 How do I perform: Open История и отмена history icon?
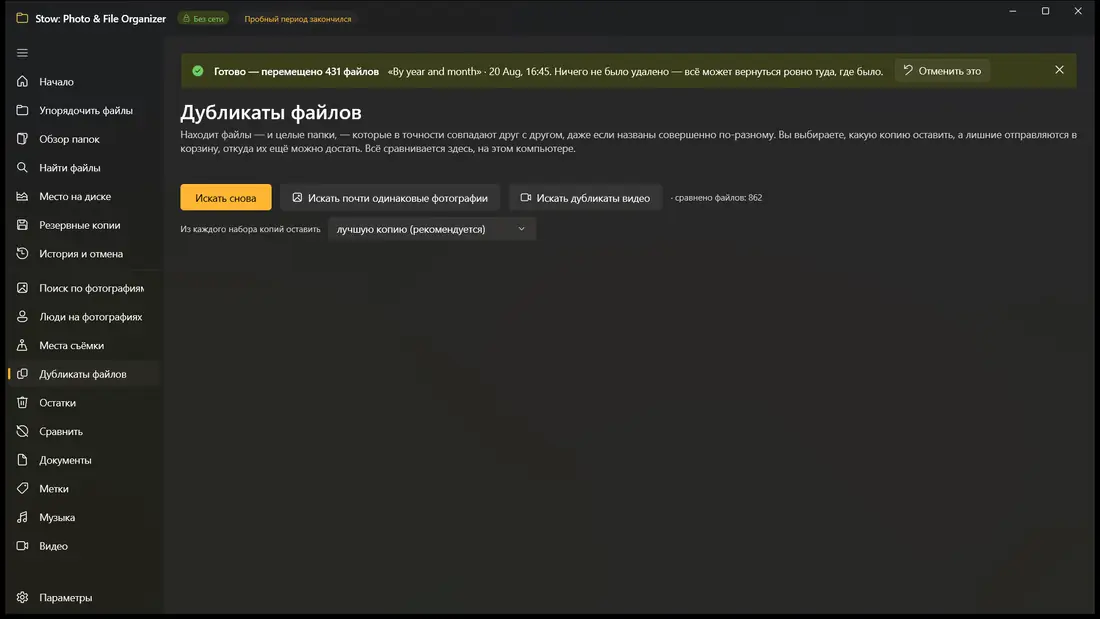pyautogui.click(x=22, y=253)
